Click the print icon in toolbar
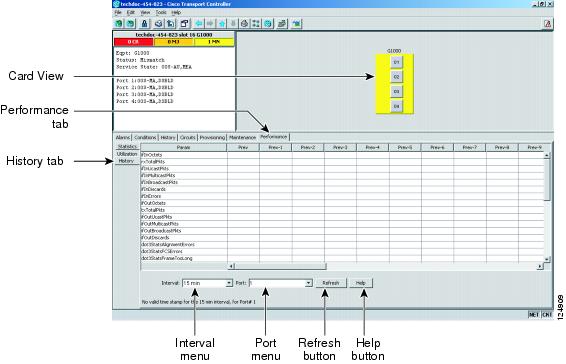Viewport: 566px width, 364px height. (x=158, y=24)
